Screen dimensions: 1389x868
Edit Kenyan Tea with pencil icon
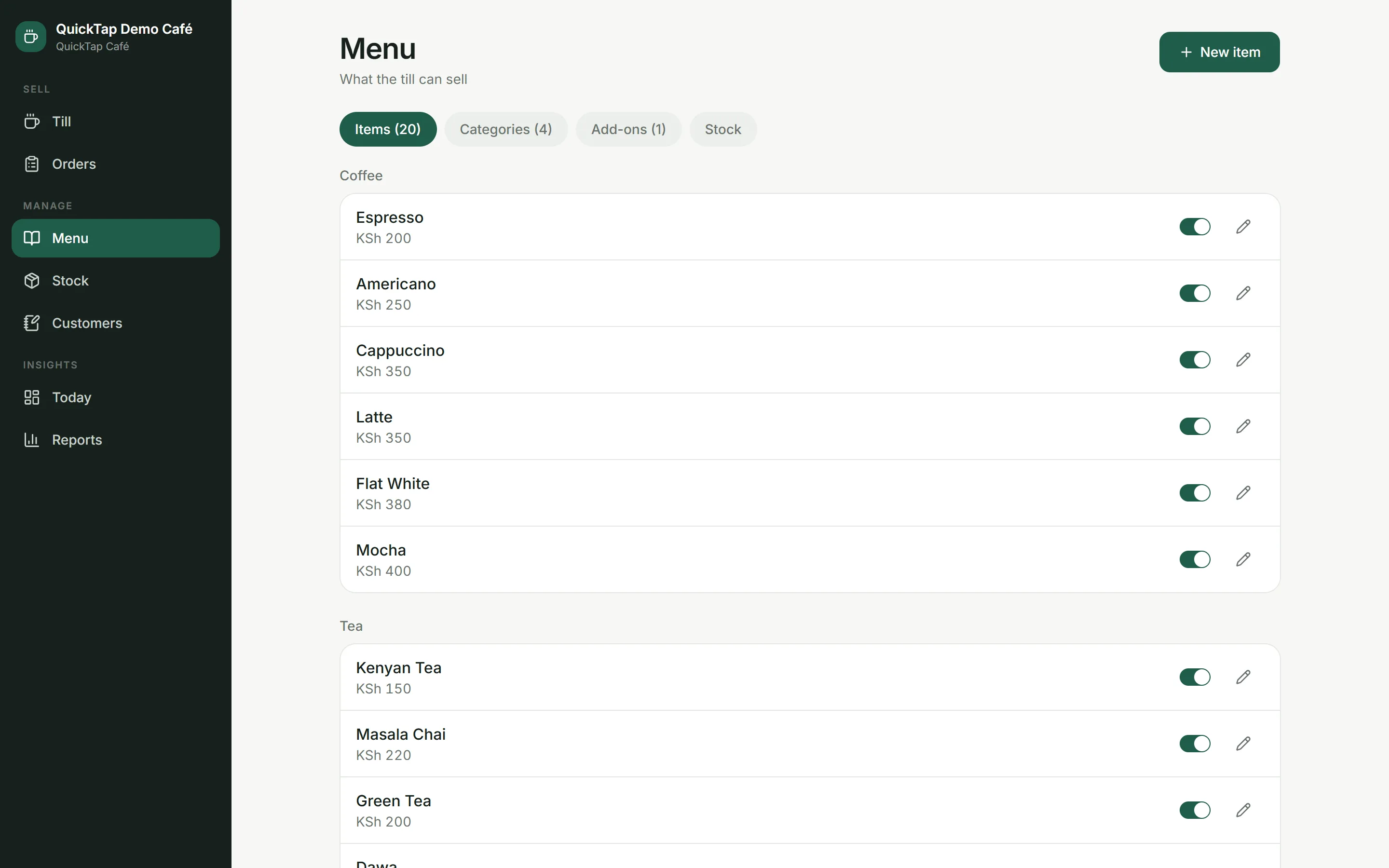pos(1243,678)
